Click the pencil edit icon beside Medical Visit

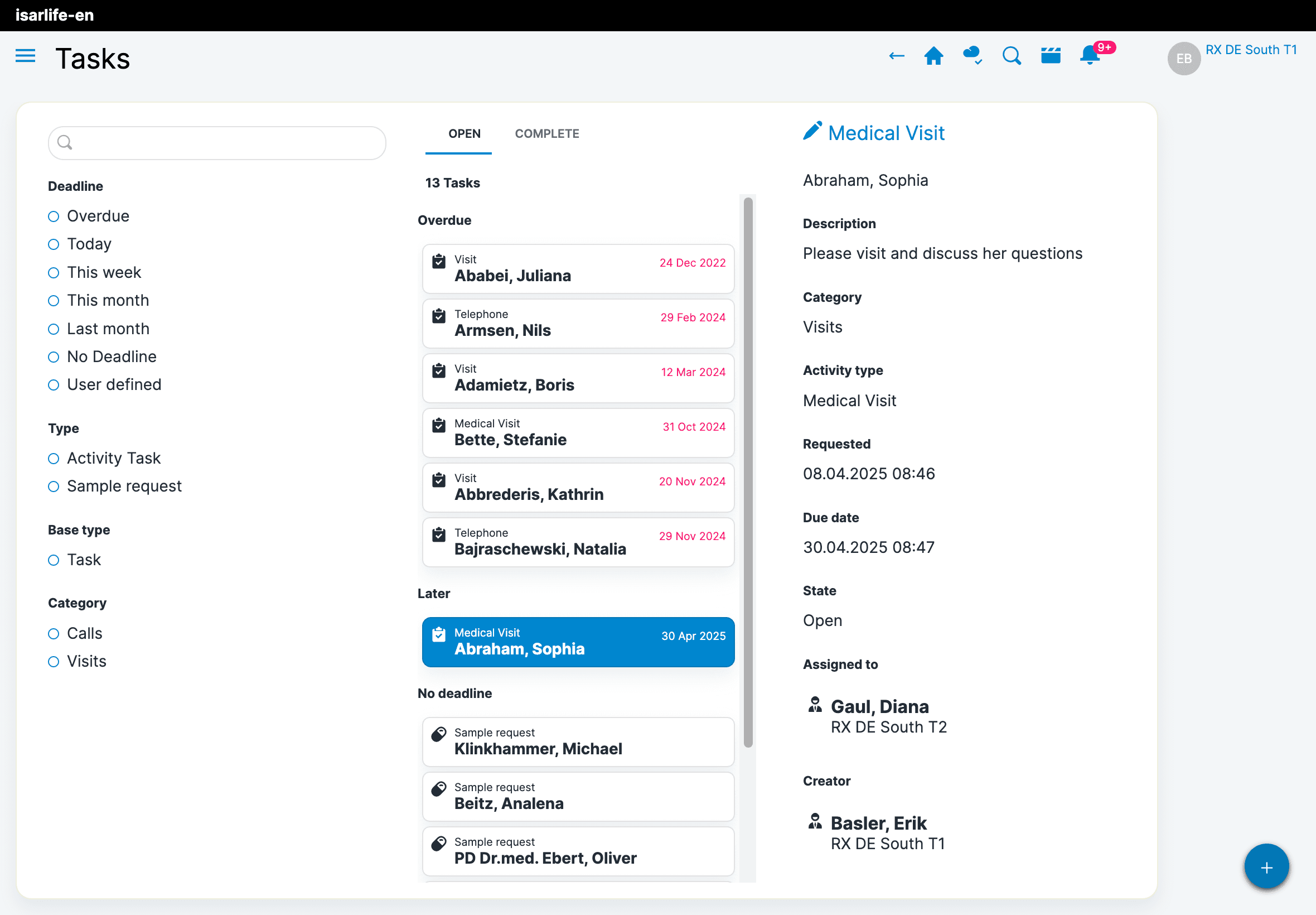(x=812, y=131)
